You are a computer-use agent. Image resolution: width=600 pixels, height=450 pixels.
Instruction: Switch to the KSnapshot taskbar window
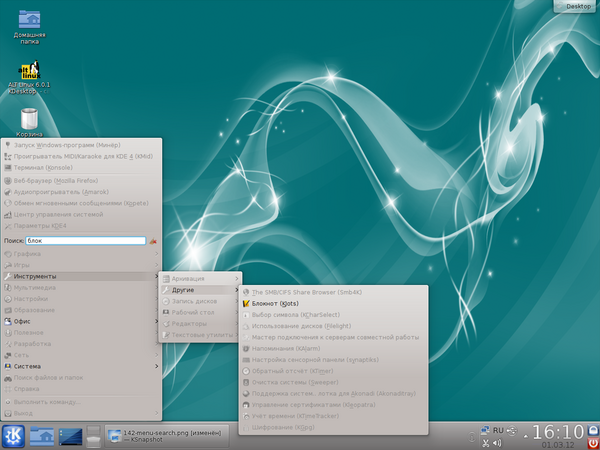click(165, 435)
